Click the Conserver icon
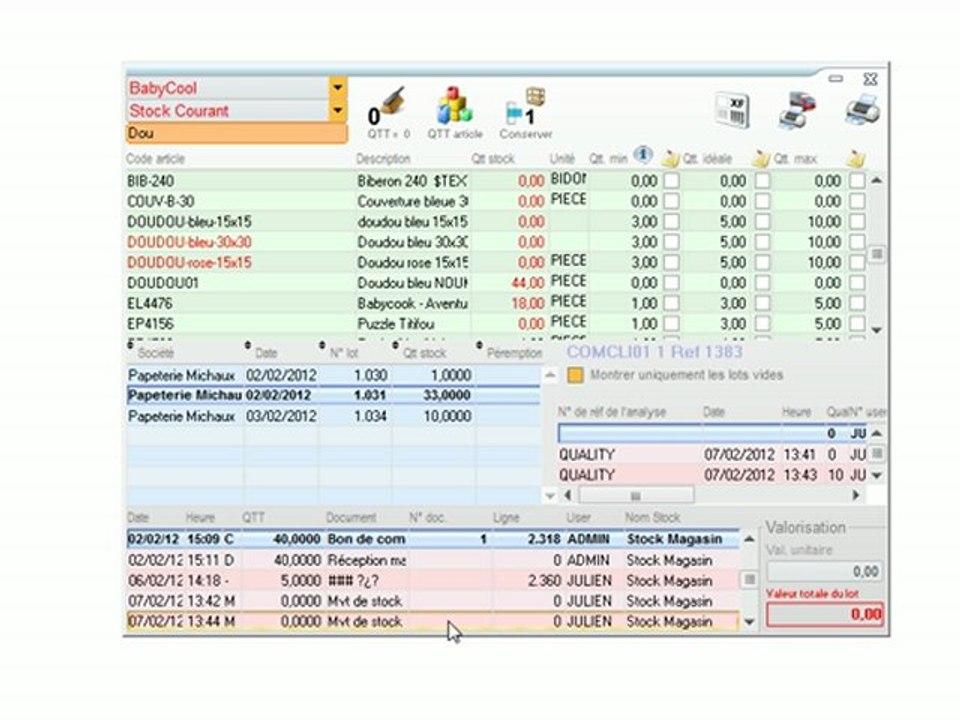This screenshot has width=960, height=720. tap(526, 106)
